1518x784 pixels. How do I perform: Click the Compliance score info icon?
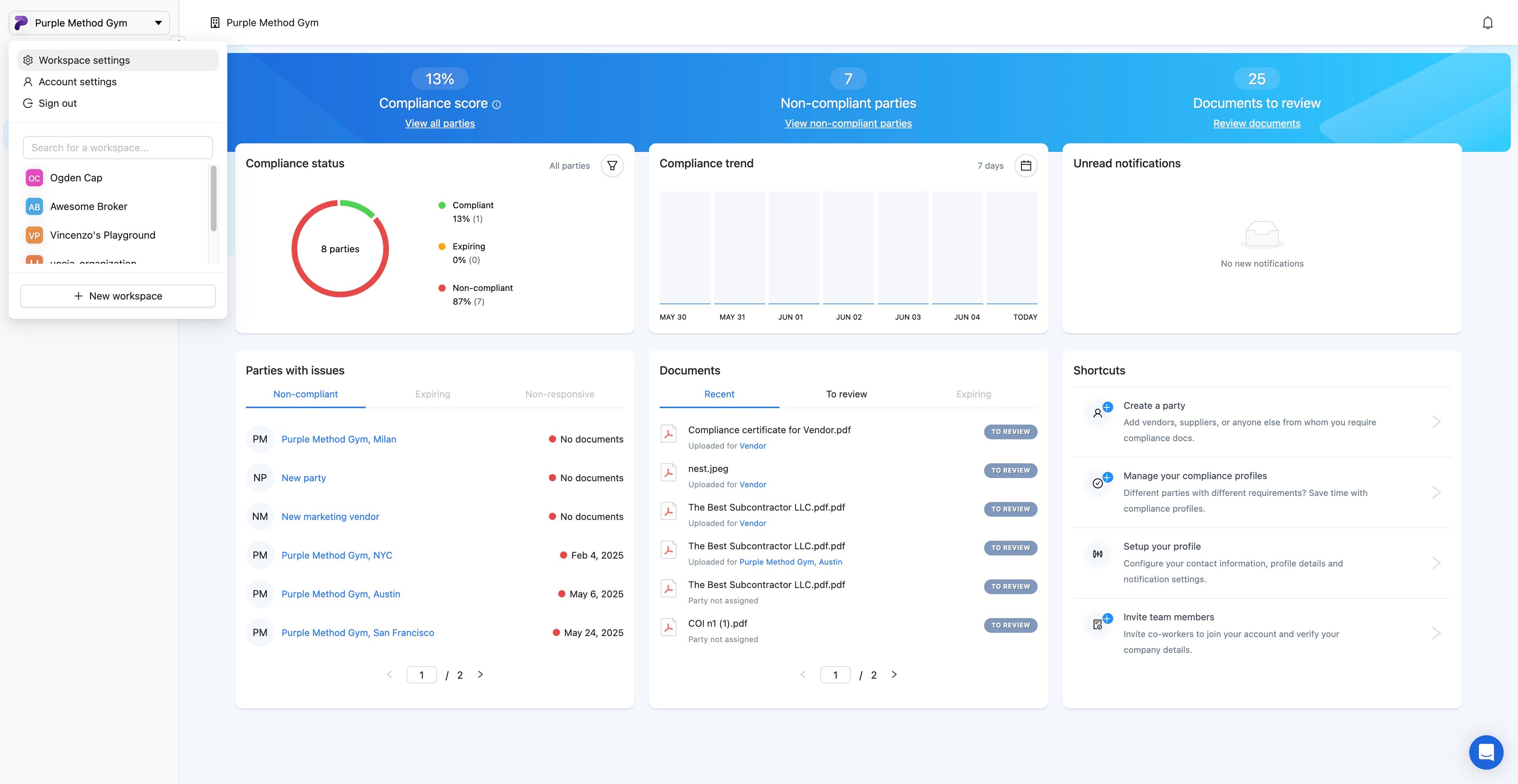coord(497,104)
